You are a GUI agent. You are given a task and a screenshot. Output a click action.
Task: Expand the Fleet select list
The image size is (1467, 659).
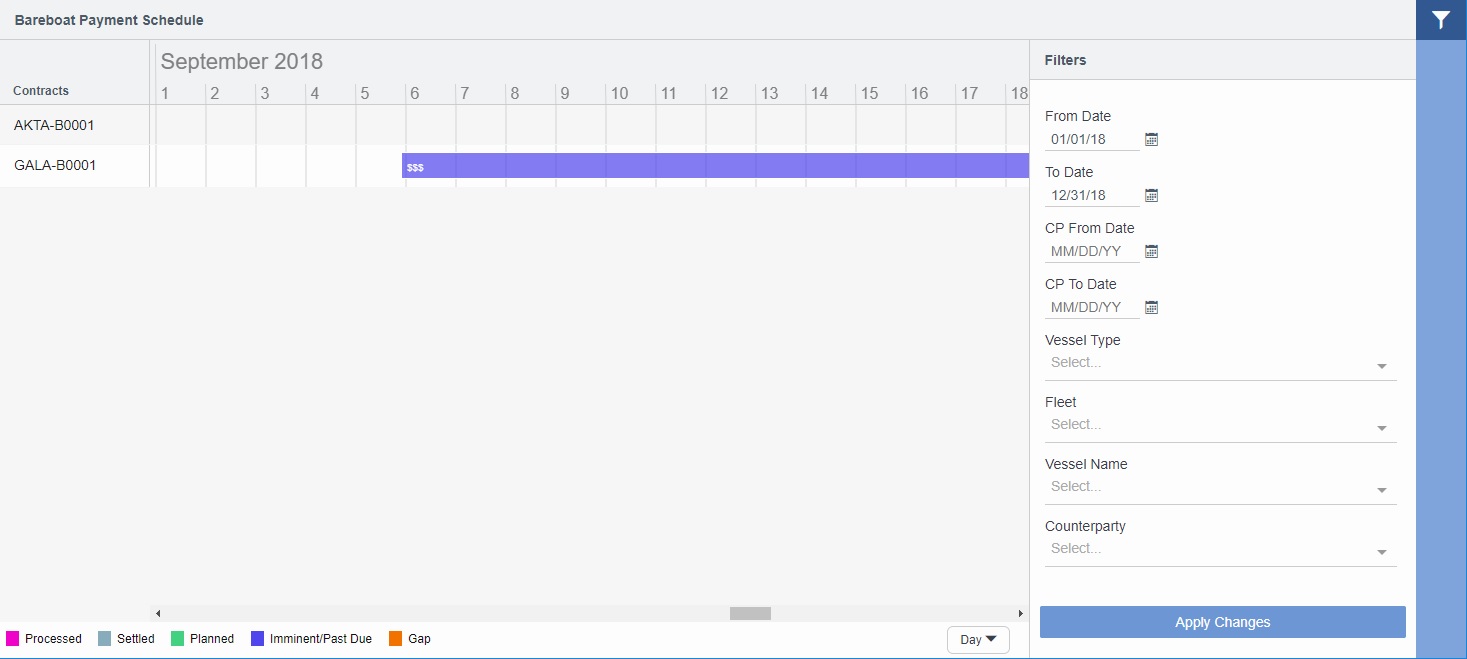[1383, 428]
